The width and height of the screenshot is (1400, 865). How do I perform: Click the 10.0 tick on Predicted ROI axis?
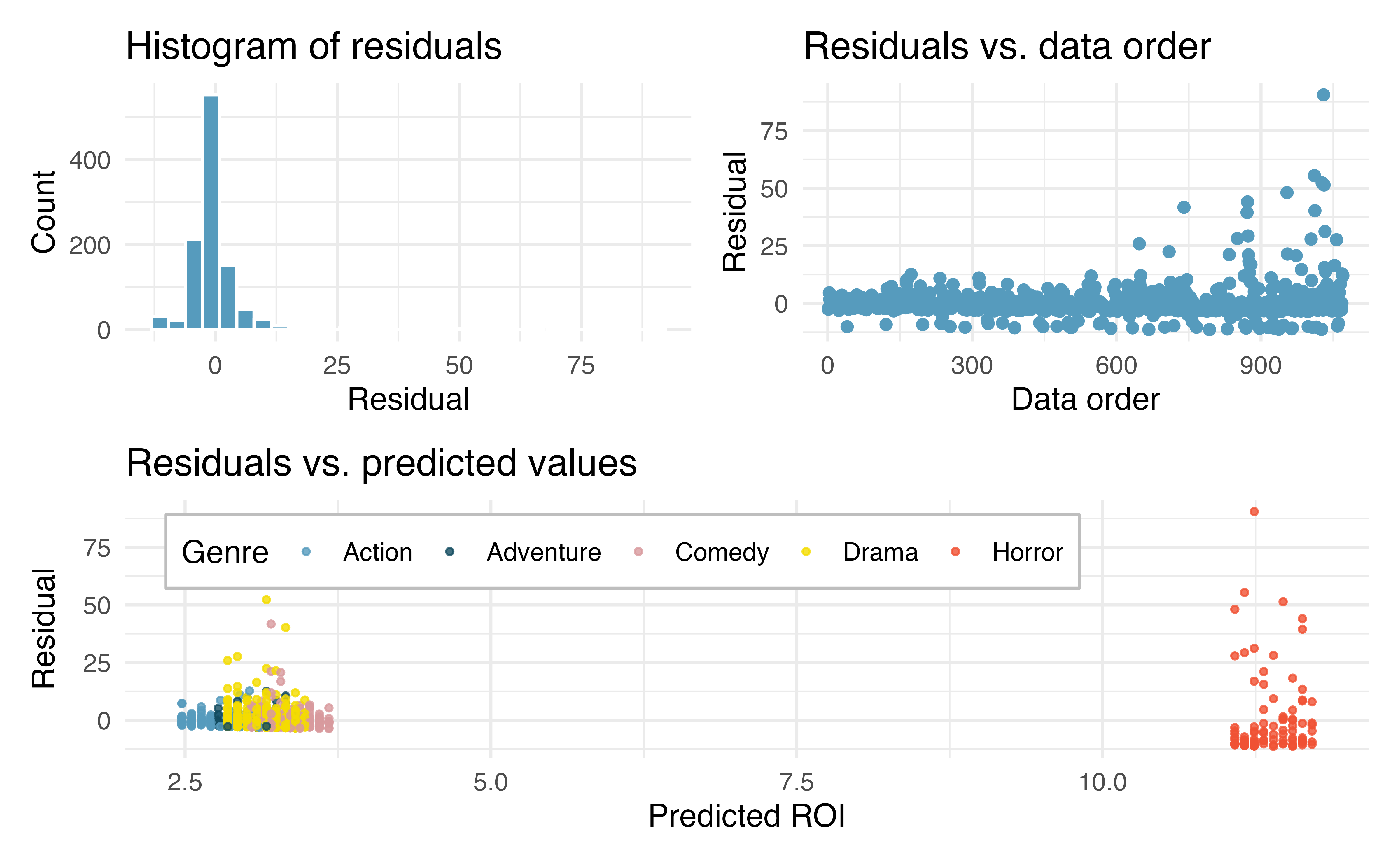point(1102,782)
